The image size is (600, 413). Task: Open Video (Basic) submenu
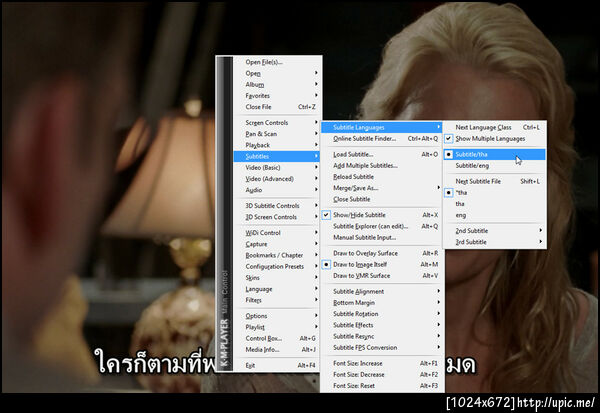(x=276, y=168)
